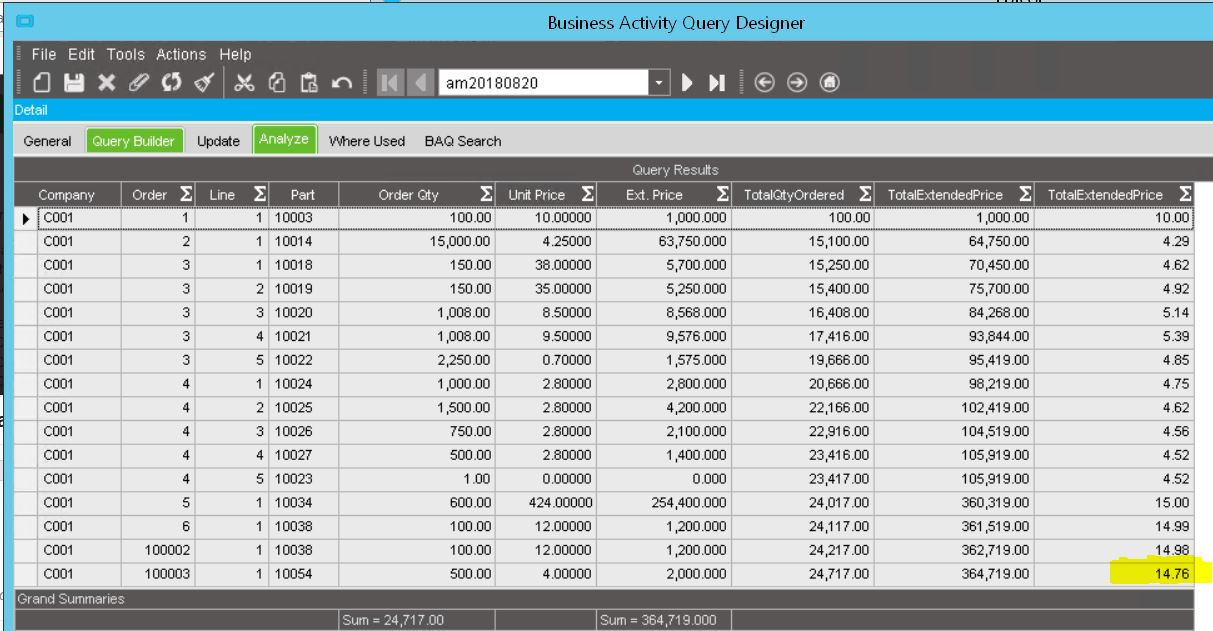Save the query with the floppy disk icon
This screenshot has width=1213, height=631.
[76, 83]
